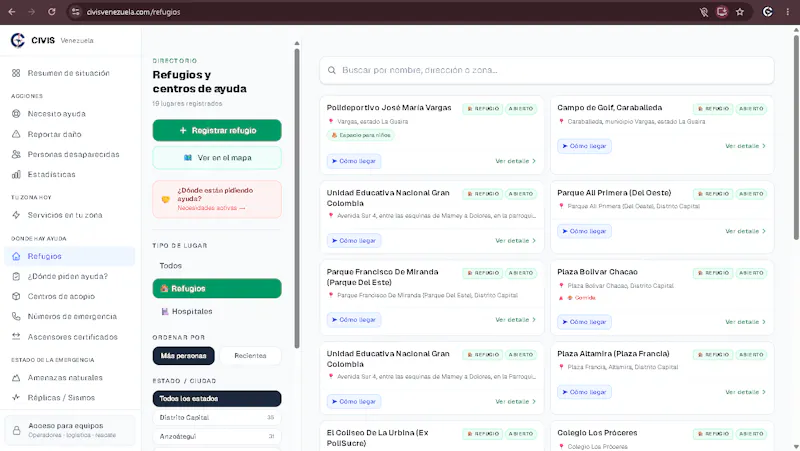The image size is (800, 451).
Task: Open Necesidades activas link in pink banner
Action: point(211,208)
